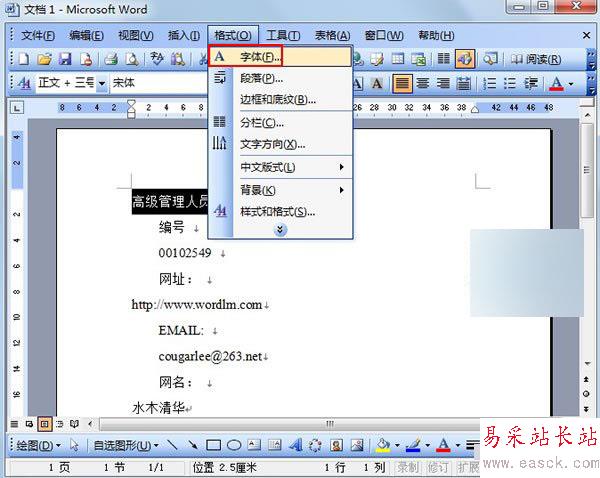Click the wordlm.com URL in document
The height and width of the screenshot is (478, 600).
click(197, 305)
